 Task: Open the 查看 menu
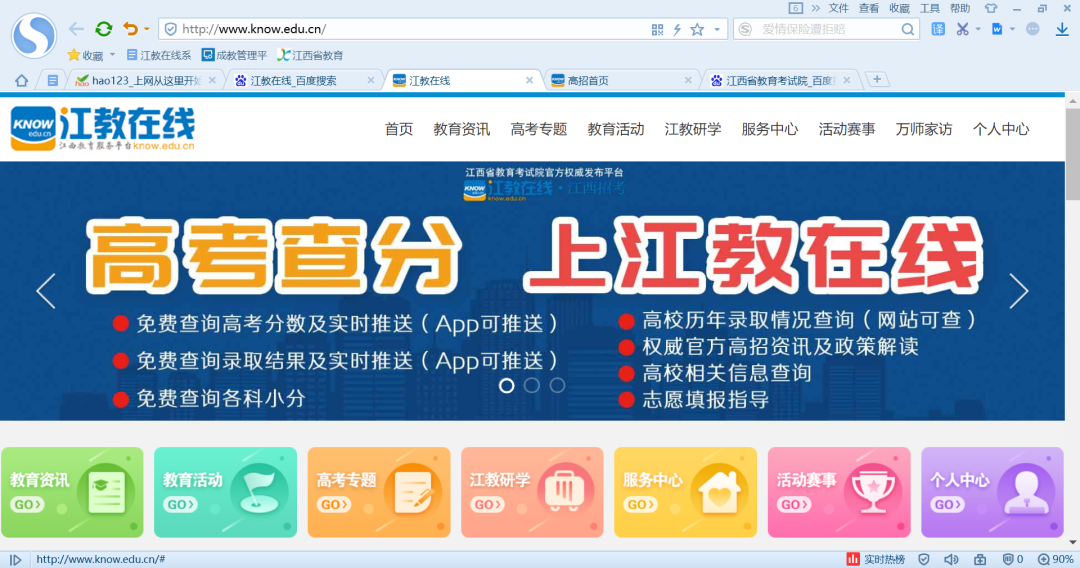(x=869, y=8)
